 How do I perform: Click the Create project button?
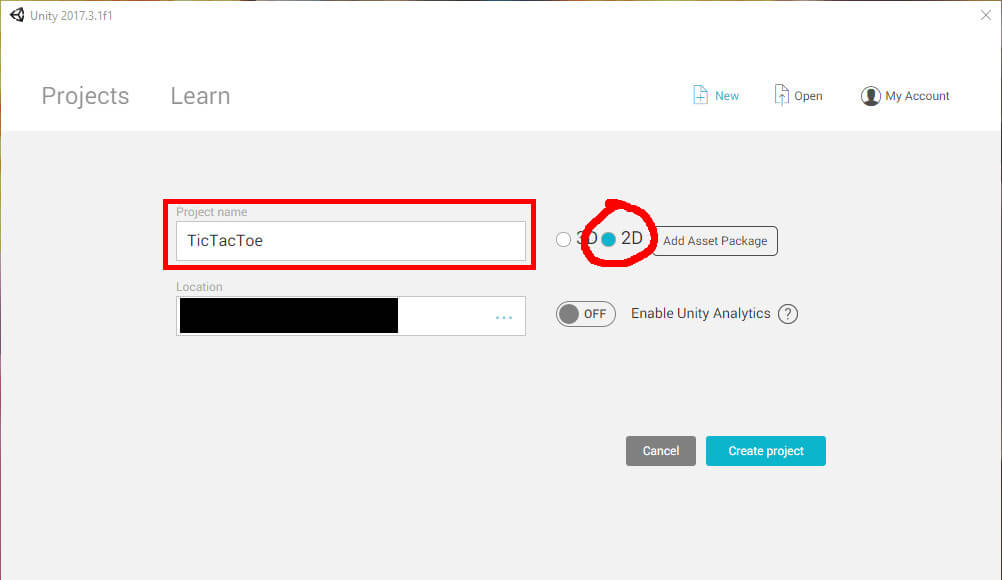tap(766, 451)
